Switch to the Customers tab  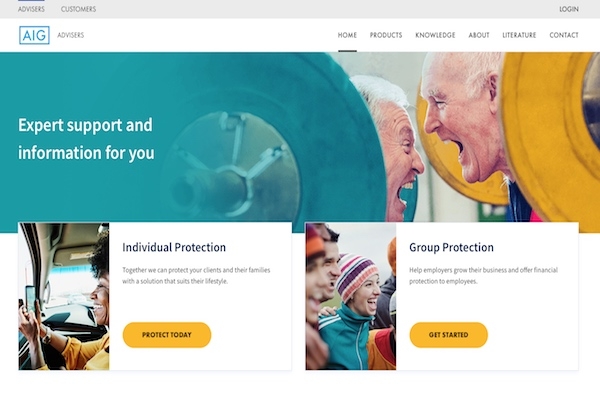pos(78,9)
